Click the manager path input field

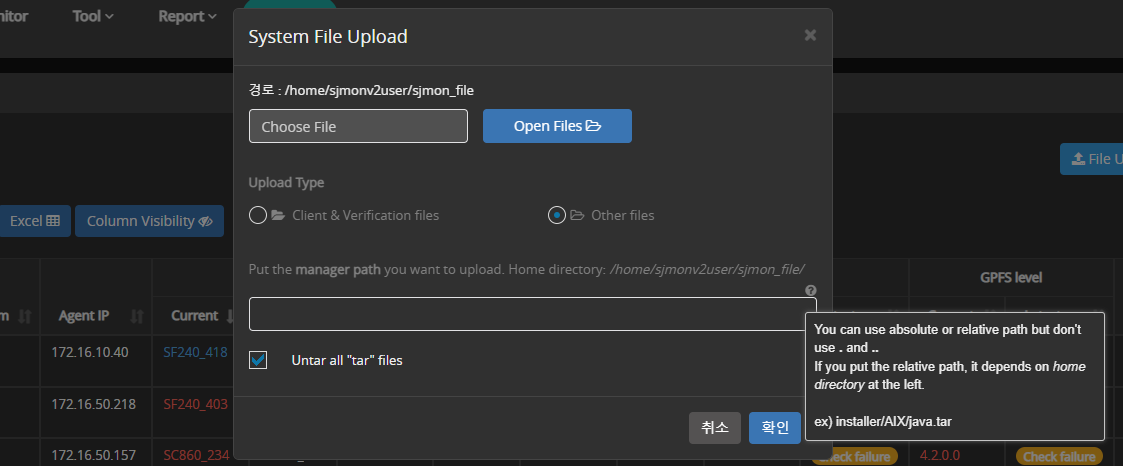pyautogui.click(x=532, y=314)
